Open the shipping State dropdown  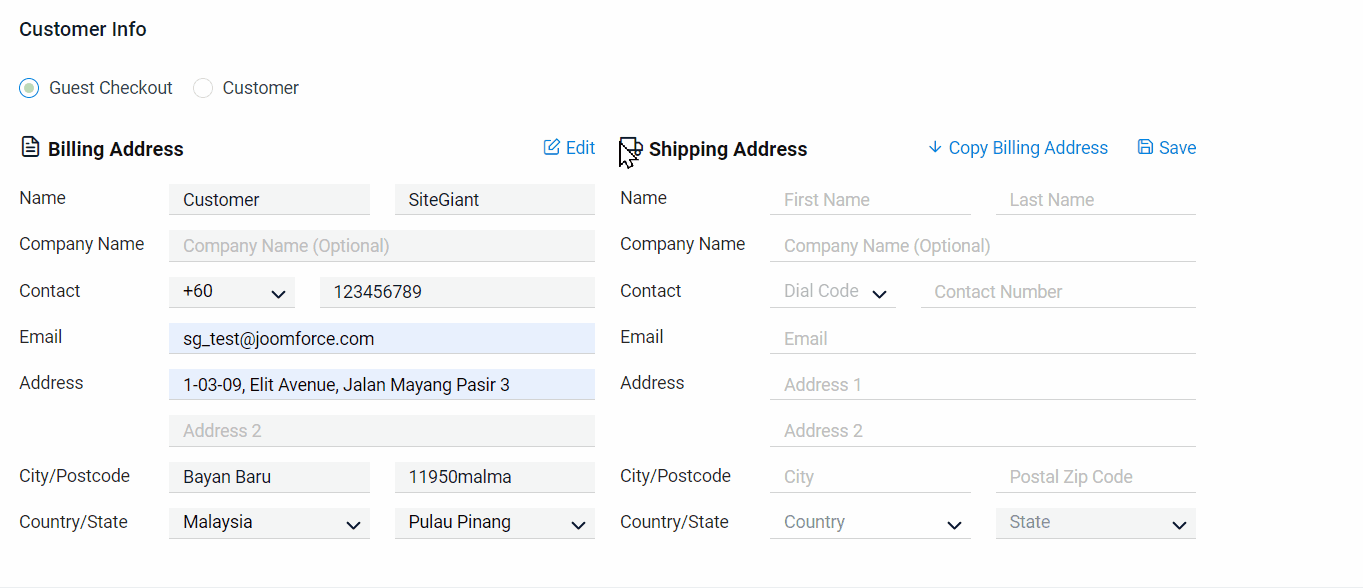1095,523
